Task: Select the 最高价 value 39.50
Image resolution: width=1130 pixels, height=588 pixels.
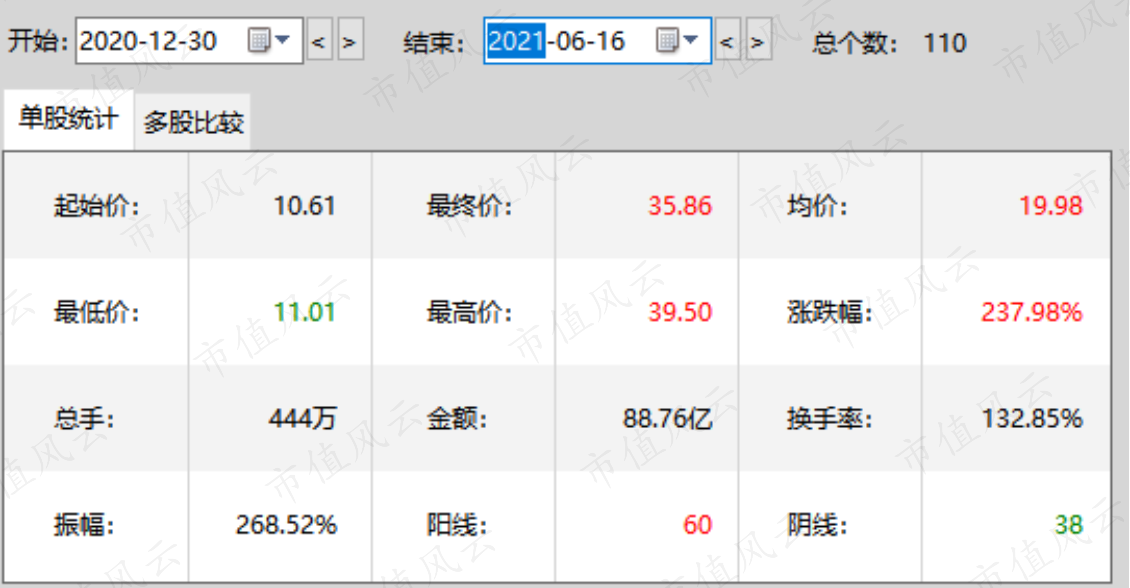Action: click(680, 312)
